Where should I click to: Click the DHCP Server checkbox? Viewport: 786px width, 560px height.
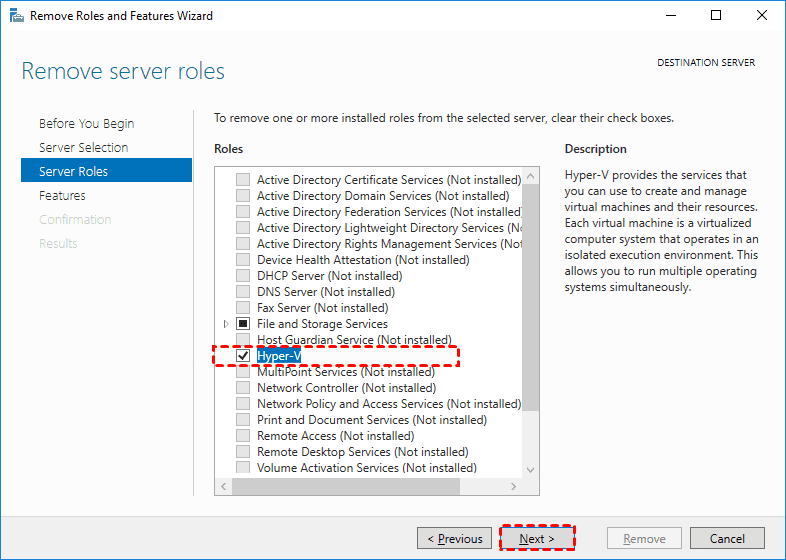(x=243, y=276)
